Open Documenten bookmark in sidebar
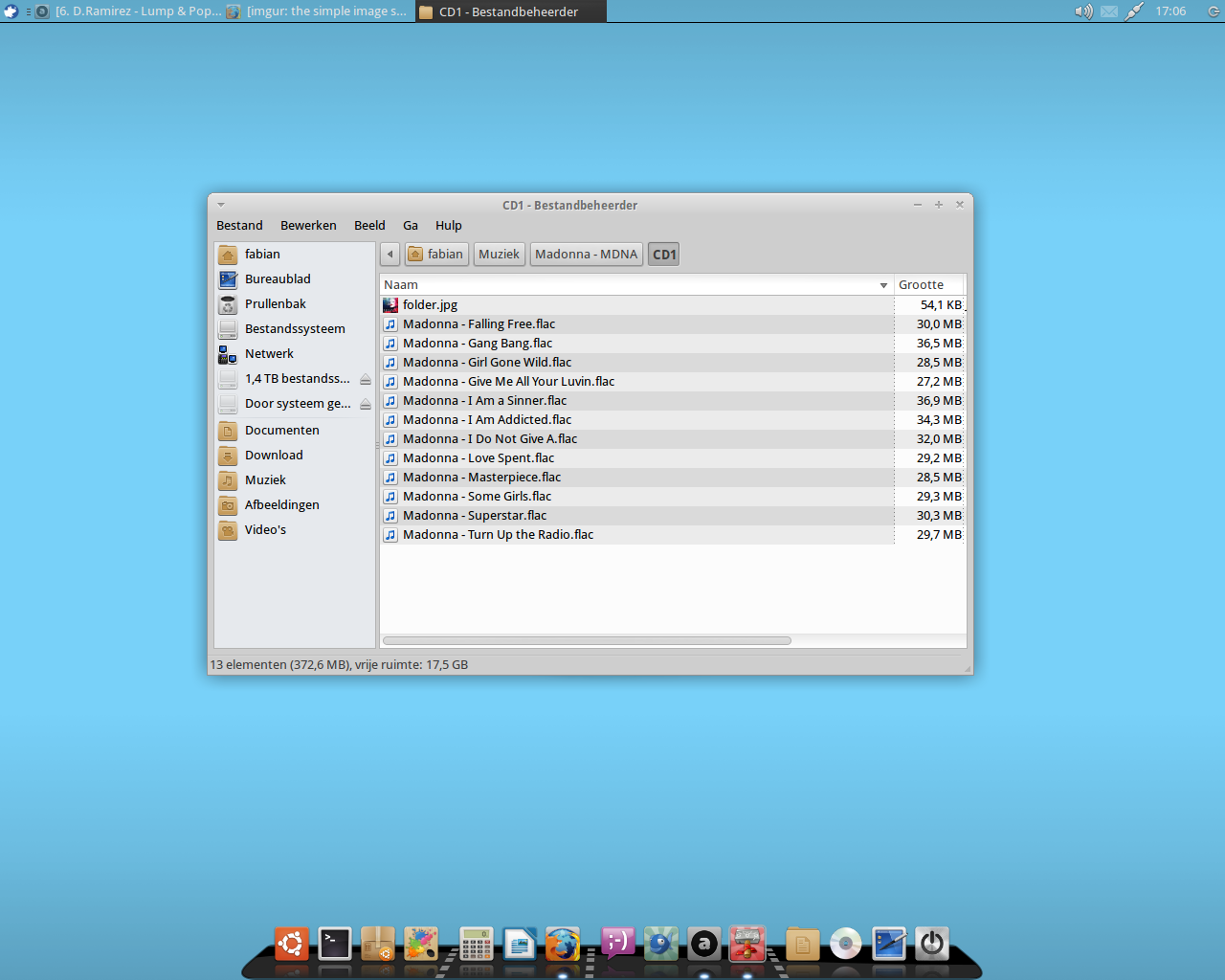The image size is (1225, 980). pos(294,431)
